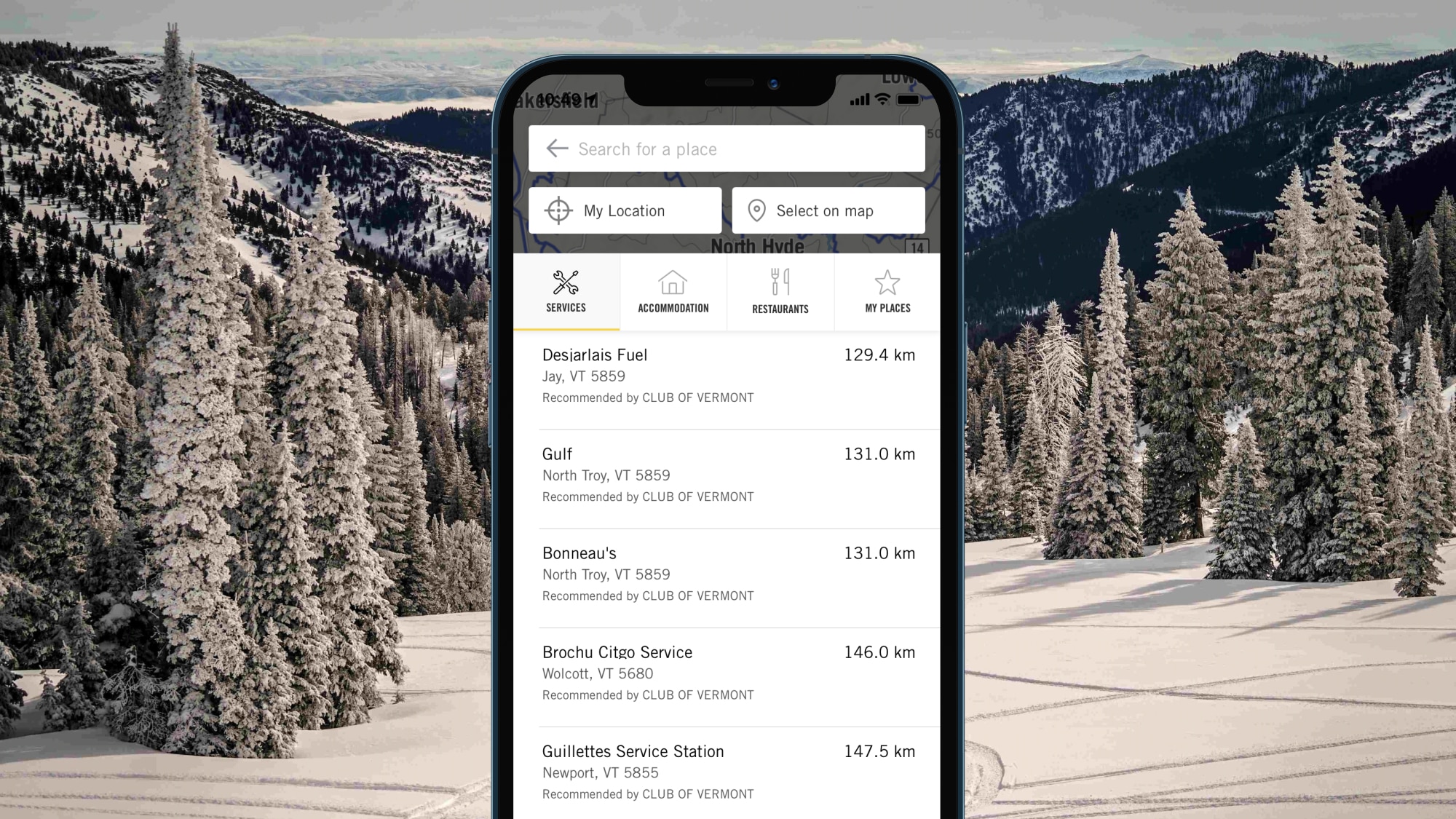The image size is (1456, 819).
Task: Click Select on map button
Action: click(x=828, y=210)
